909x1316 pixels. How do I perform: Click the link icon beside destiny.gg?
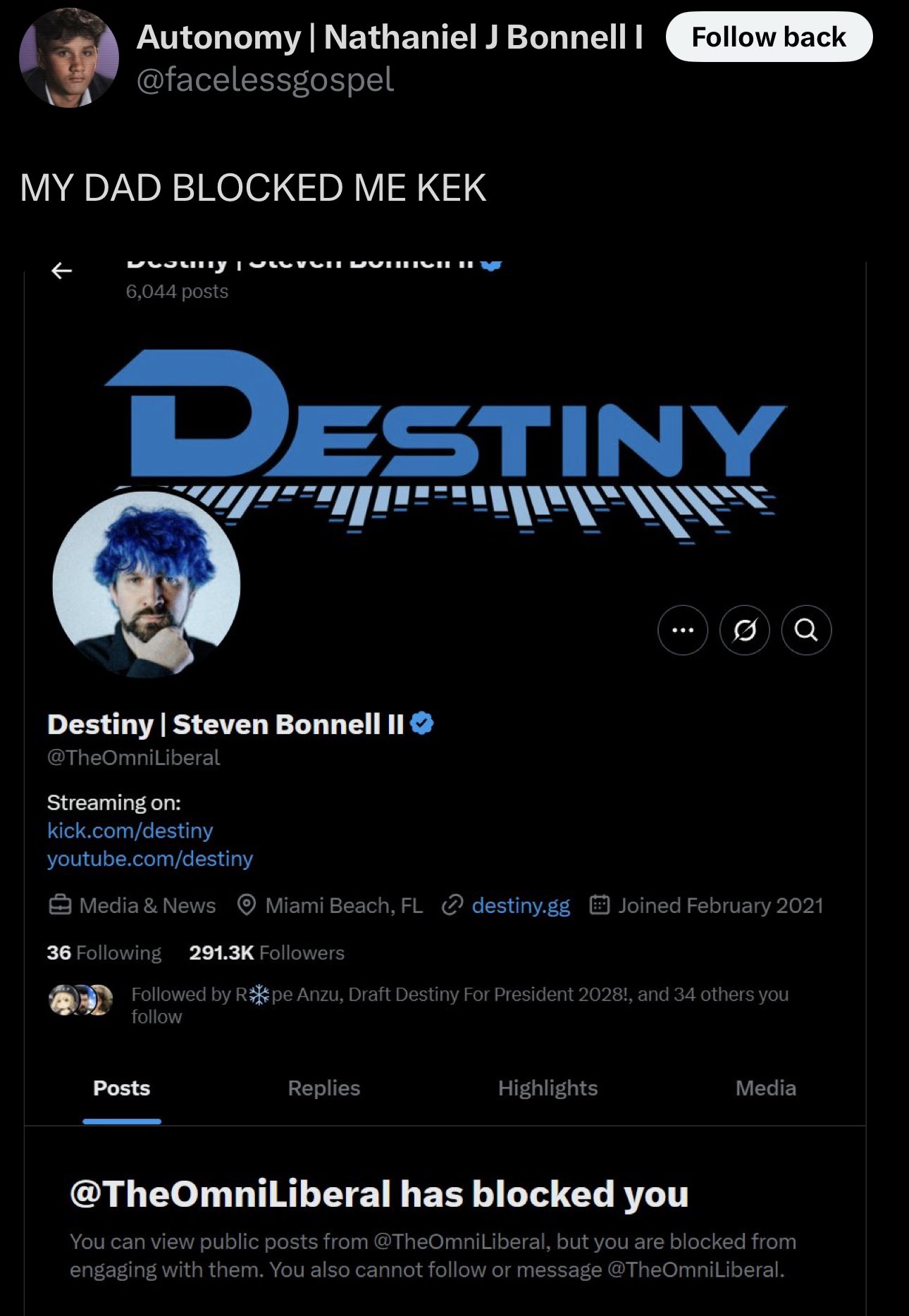(x=452, y=905)
